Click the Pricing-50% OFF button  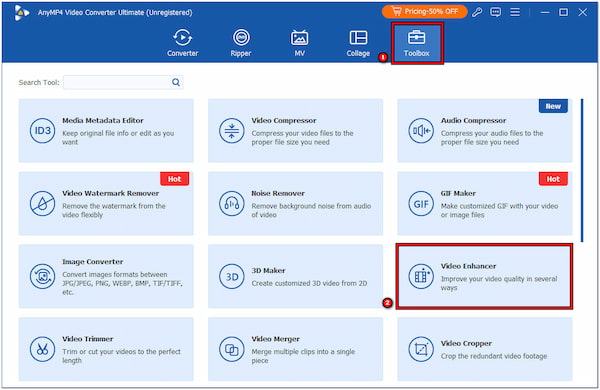click(x=425, y=12)
